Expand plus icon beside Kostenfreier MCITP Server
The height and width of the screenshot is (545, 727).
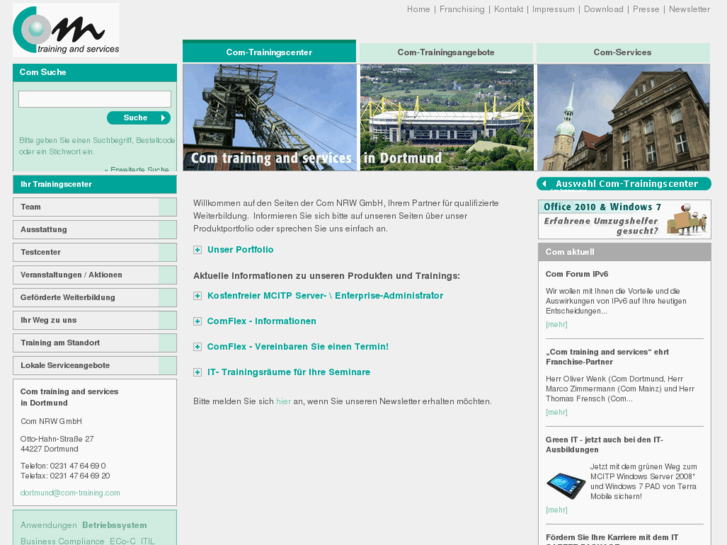[x=198, y=296]
